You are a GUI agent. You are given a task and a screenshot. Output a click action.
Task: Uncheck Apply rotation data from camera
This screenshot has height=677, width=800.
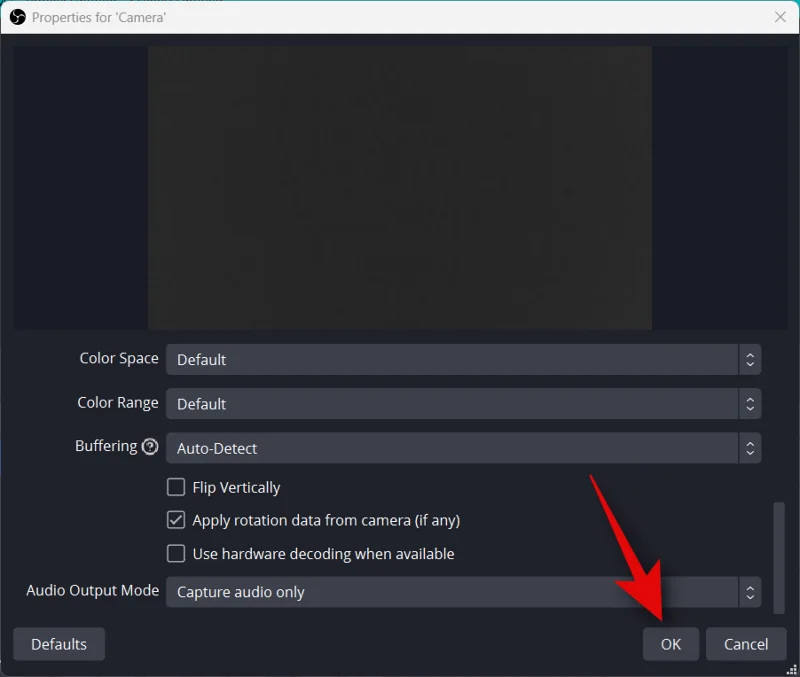(176, 520)
